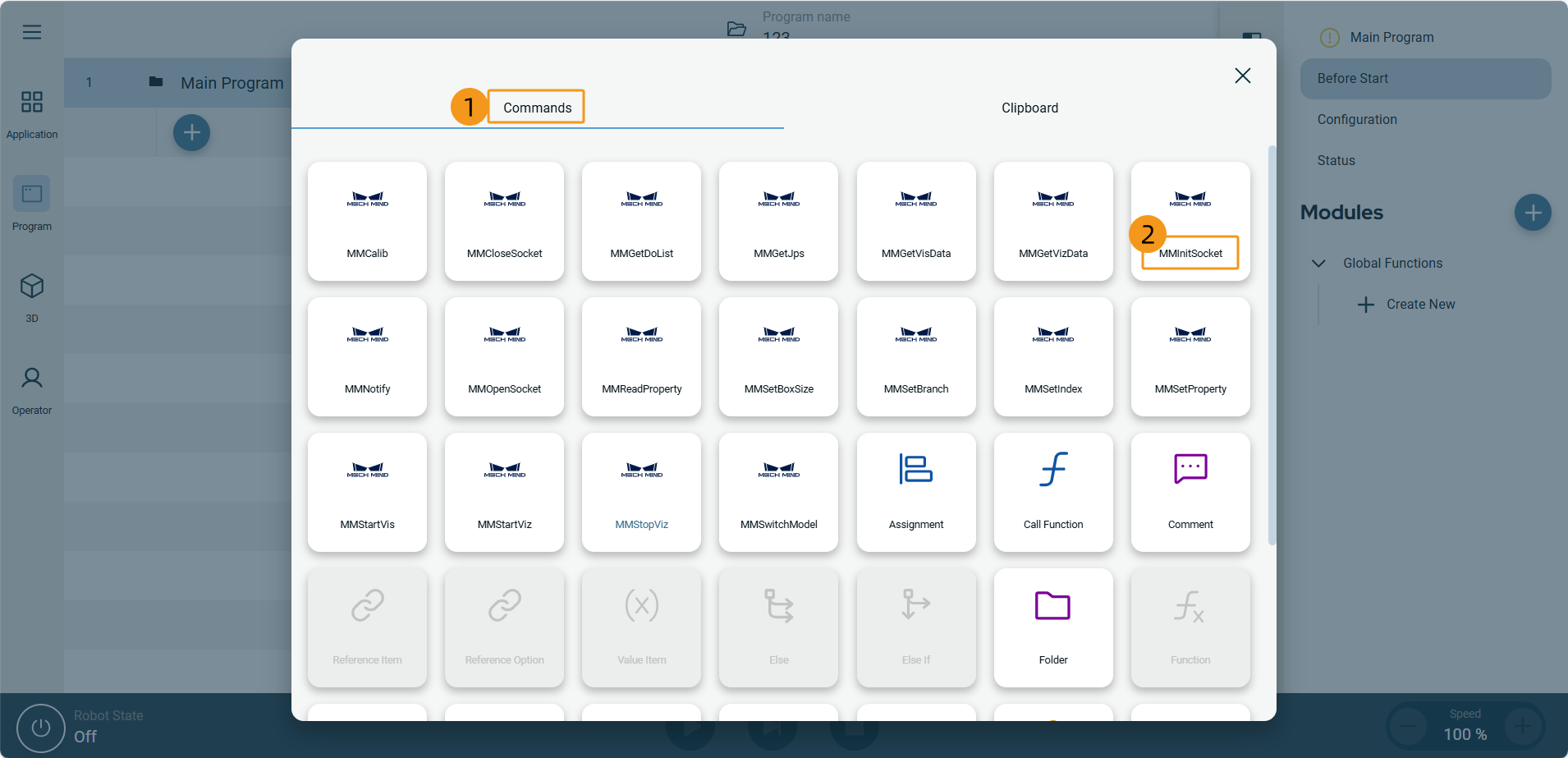
Task: Choose the MMSwitchModel command
Action: click(778, 492)
